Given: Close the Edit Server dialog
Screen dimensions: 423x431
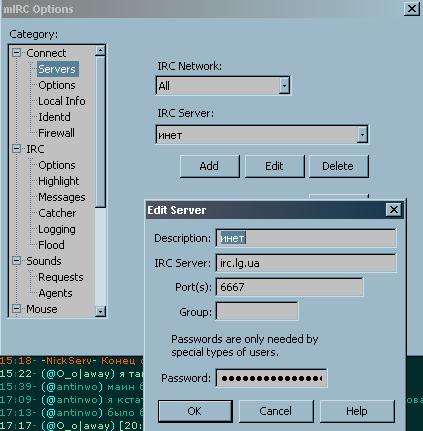Looking at the screenshot, I should pos(394,210).
